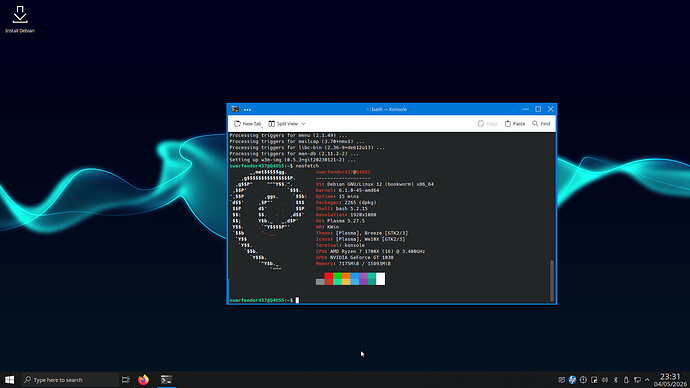The height and width of the screenshot is (388, 690).
Task: Click the Paste toolbar button
Action: 515,124
